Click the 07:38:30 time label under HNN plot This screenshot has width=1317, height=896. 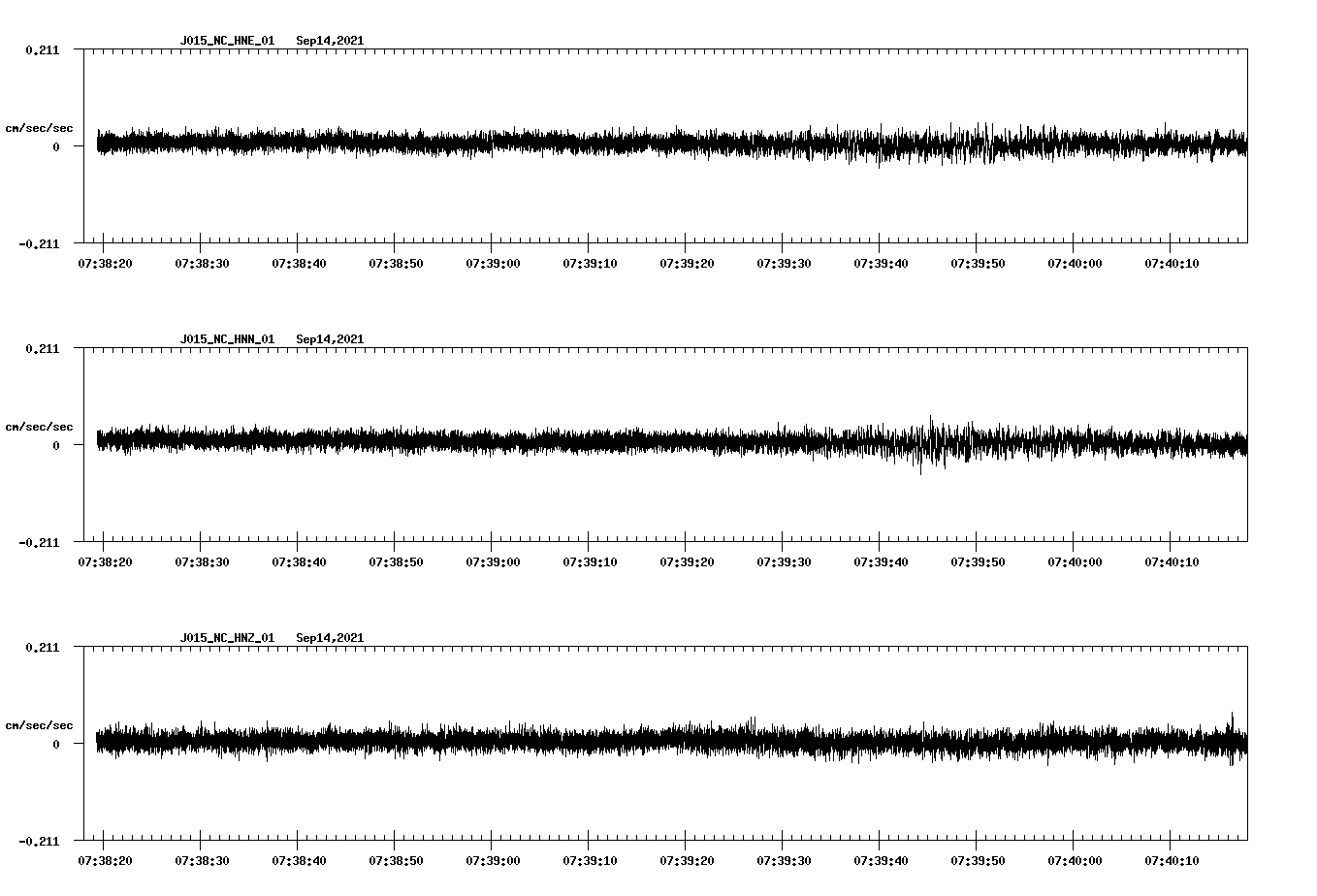[x=202, y=562]
